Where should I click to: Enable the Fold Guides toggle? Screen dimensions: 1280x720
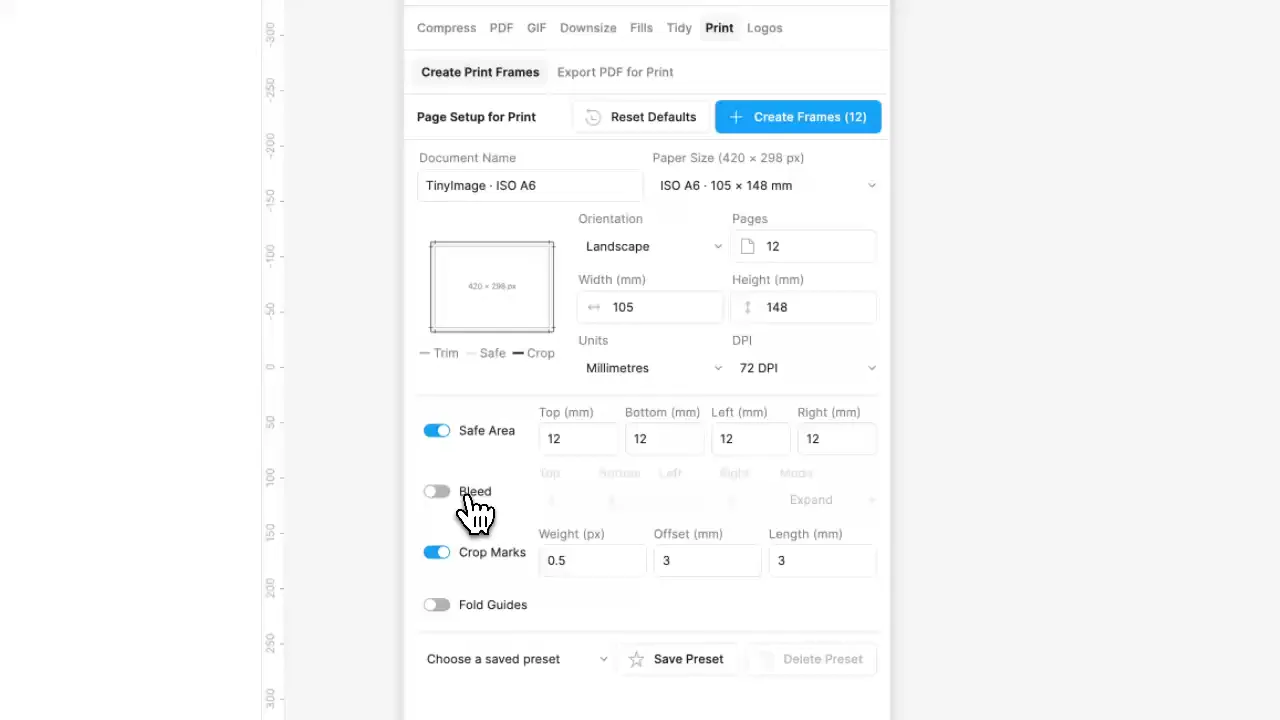(437, 605)
